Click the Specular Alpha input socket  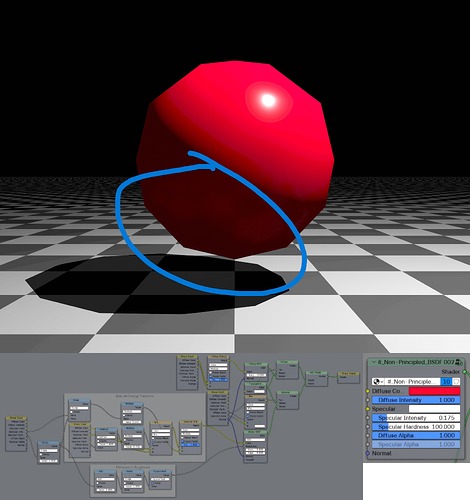[367, 444]
